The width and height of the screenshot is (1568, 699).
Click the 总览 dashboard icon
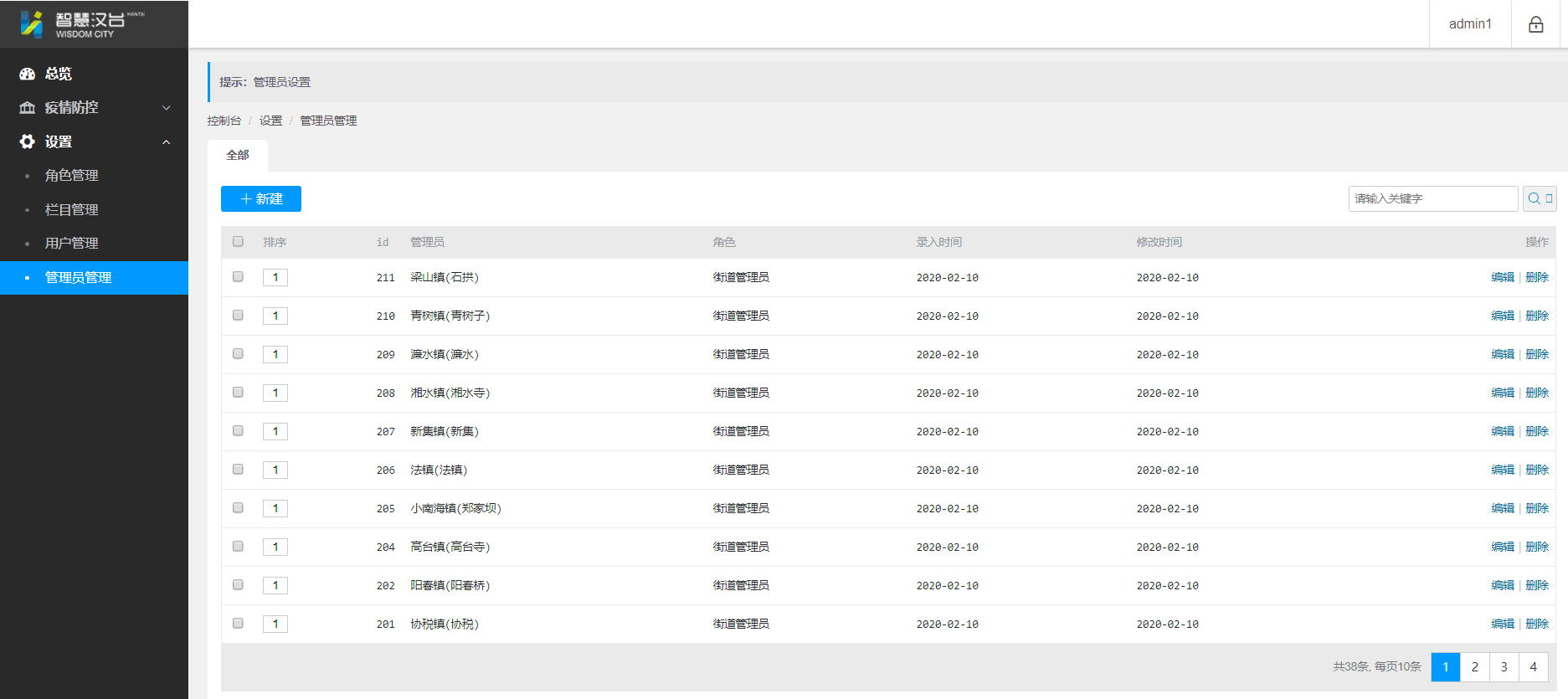coord(27,74)
